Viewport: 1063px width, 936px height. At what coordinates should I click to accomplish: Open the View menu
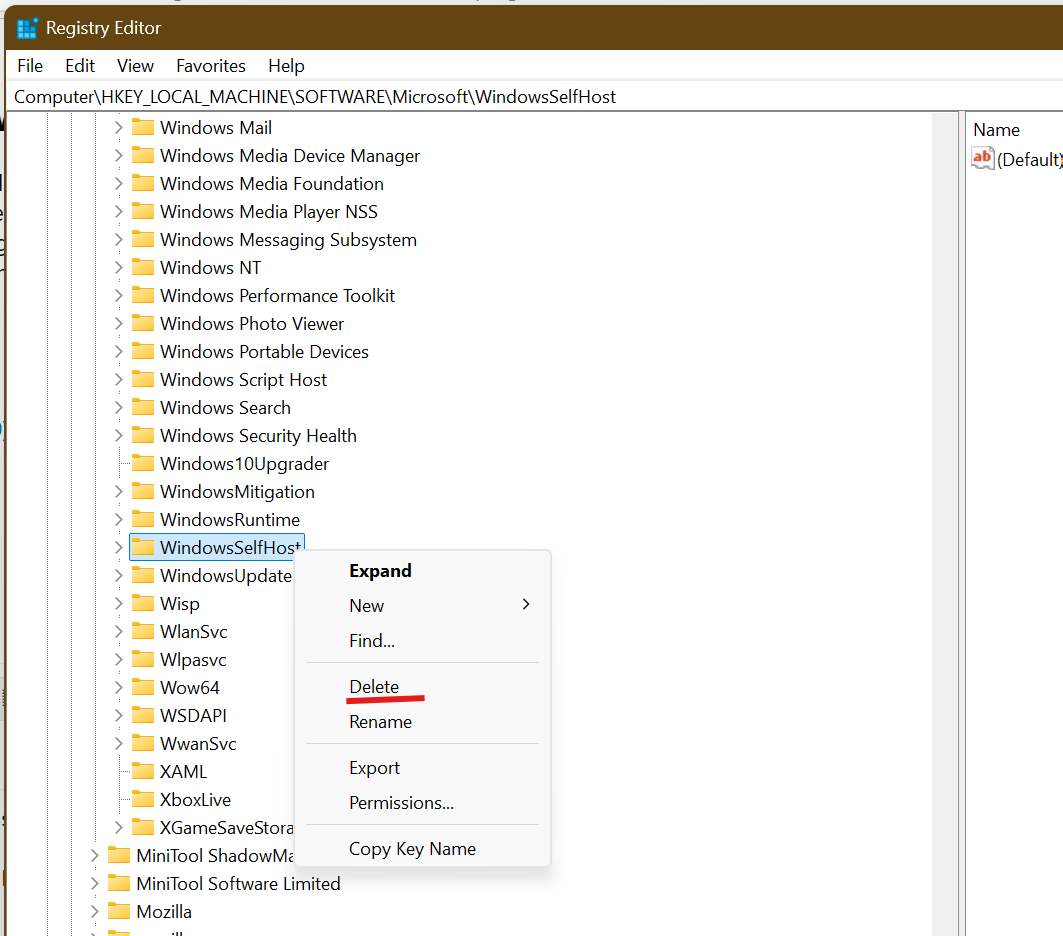click(x=135, y=66)
